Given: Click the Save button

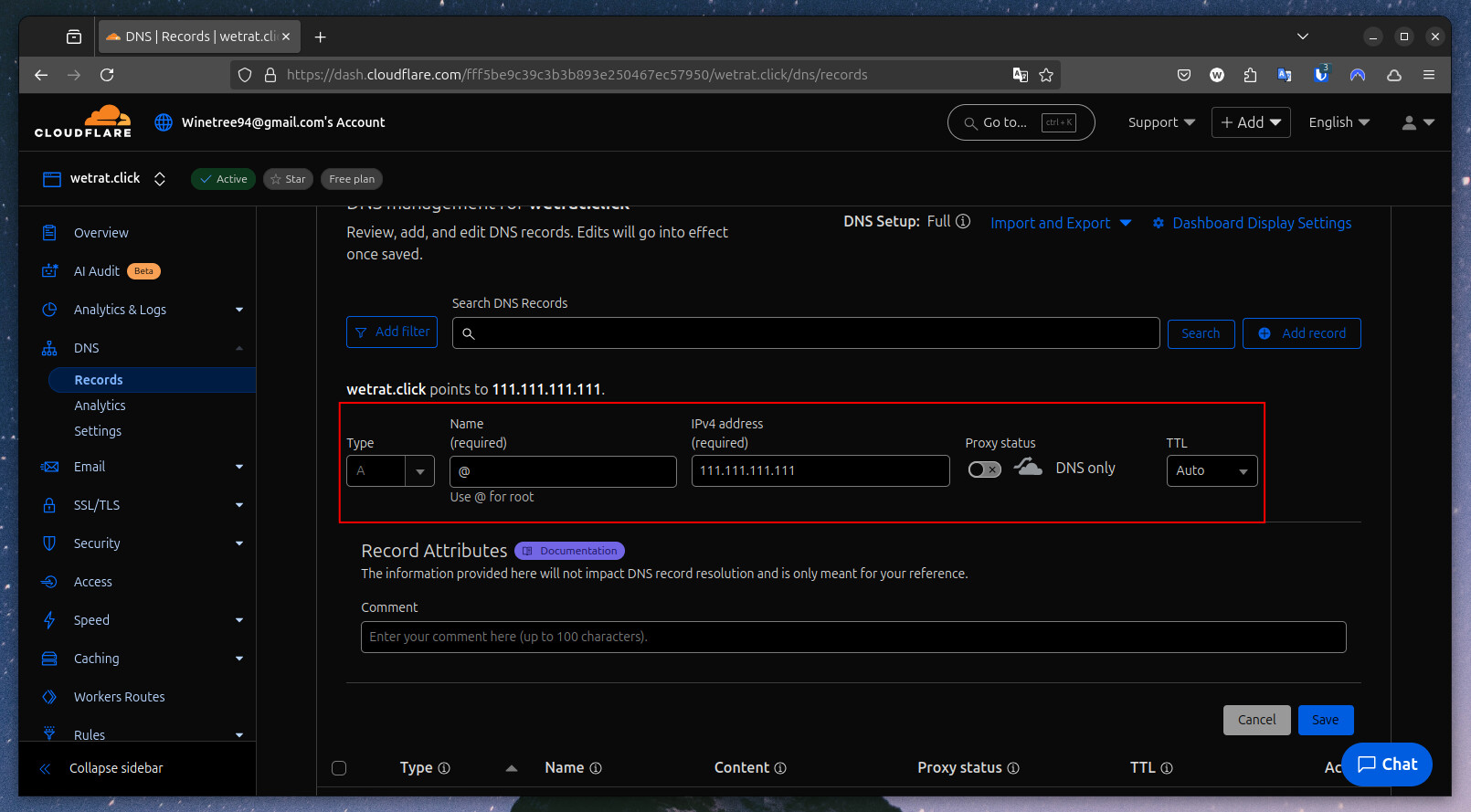Looking at the screenshot, I should pos(1325,720).
